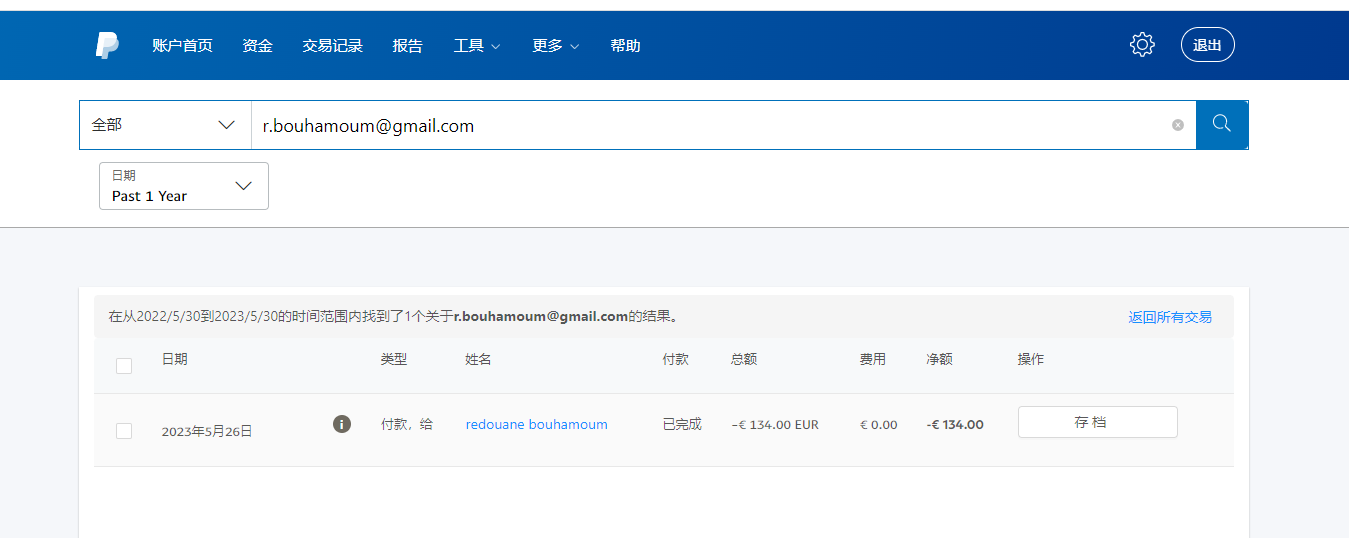Clear the search field with X icon
The height and width of the screenshot is (538, 1349).
point(1177,125)
